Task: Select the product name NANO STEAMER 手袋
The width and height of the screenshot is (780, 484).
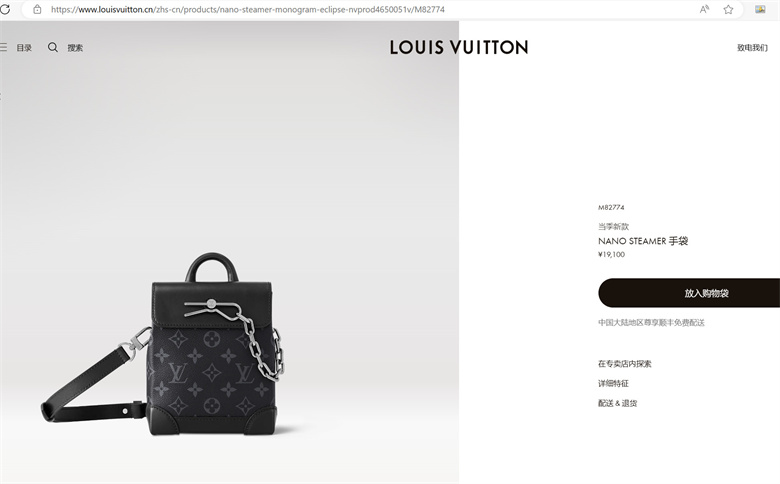Action: (643, 241)
